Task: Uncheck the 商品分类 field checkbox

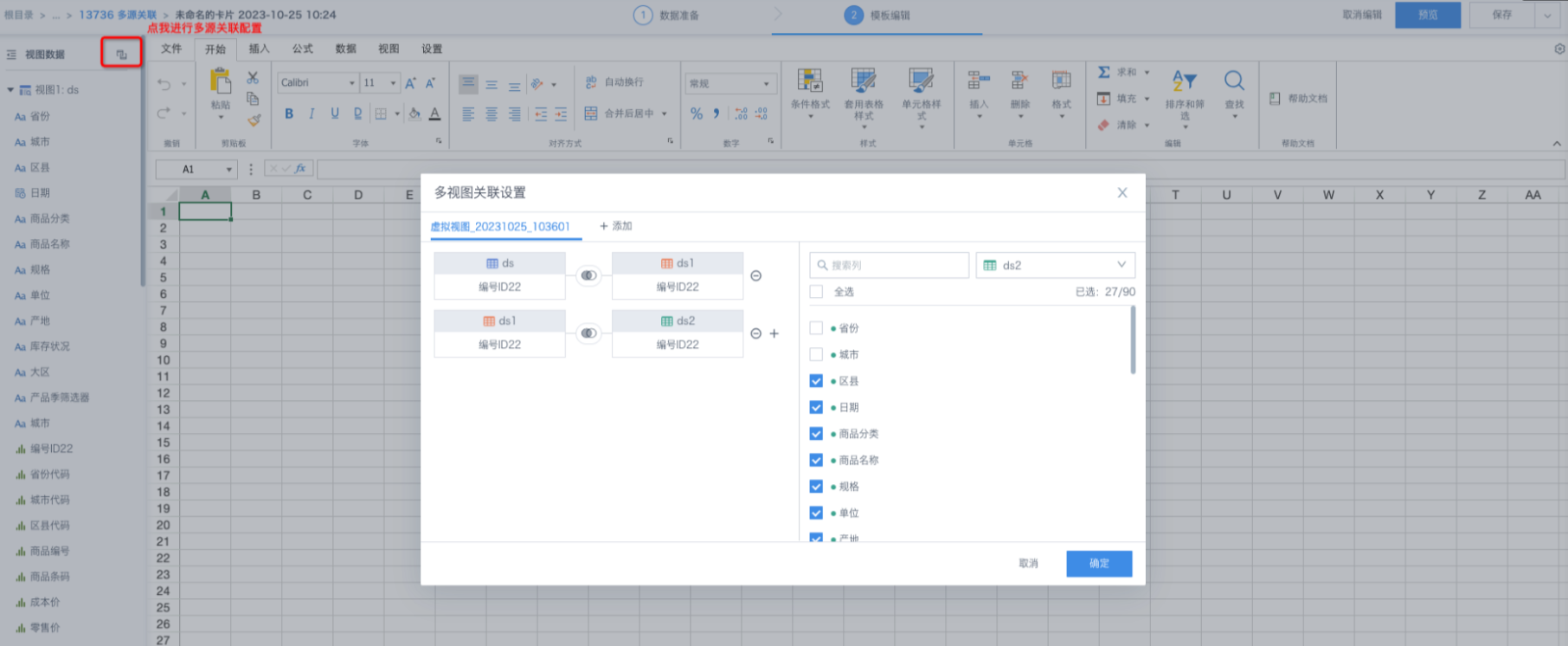Action: (816, 434)
